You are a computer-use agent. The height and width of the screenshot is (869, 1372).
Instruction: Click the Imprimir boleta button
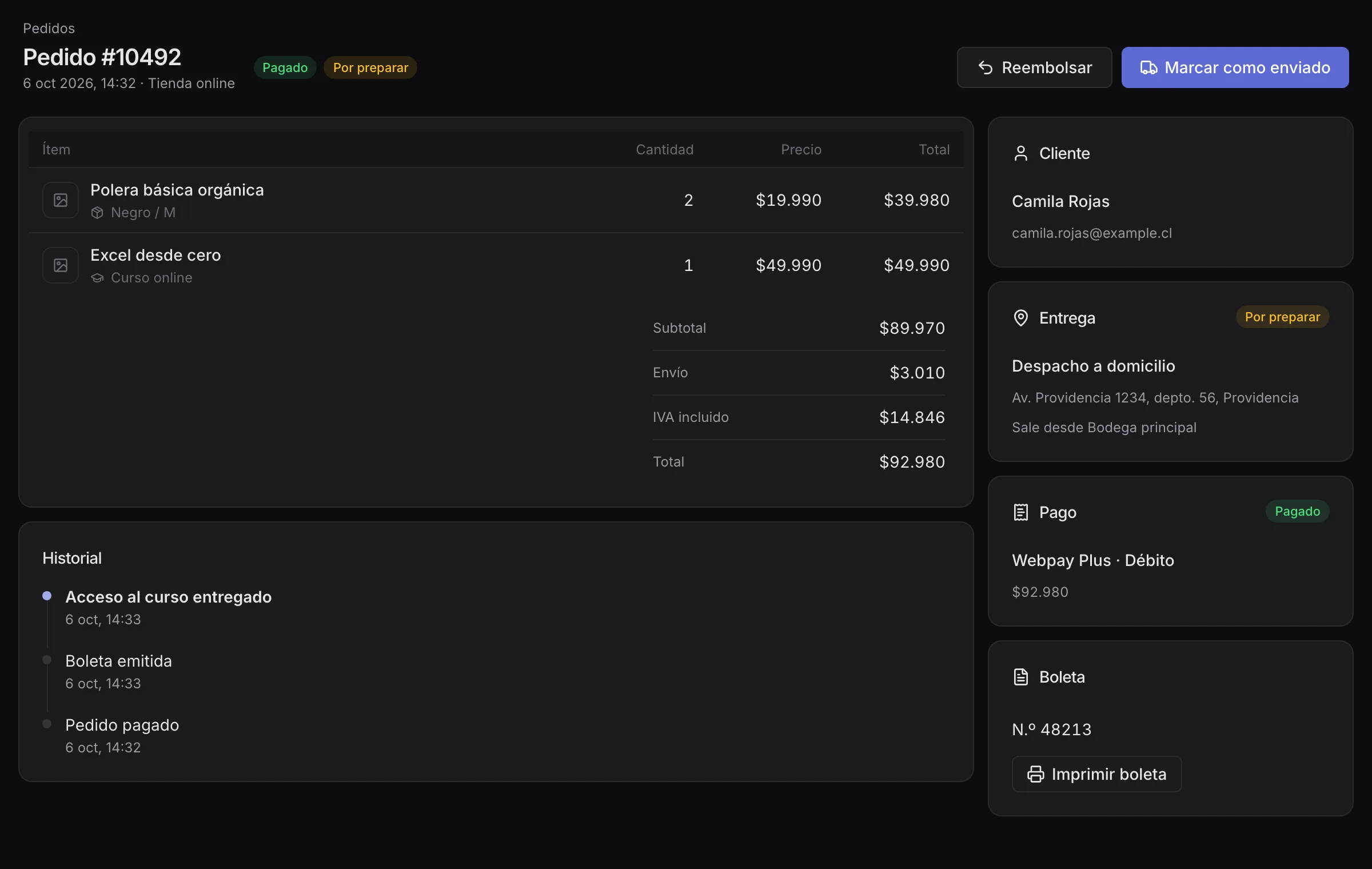[x=1096, y=774]
